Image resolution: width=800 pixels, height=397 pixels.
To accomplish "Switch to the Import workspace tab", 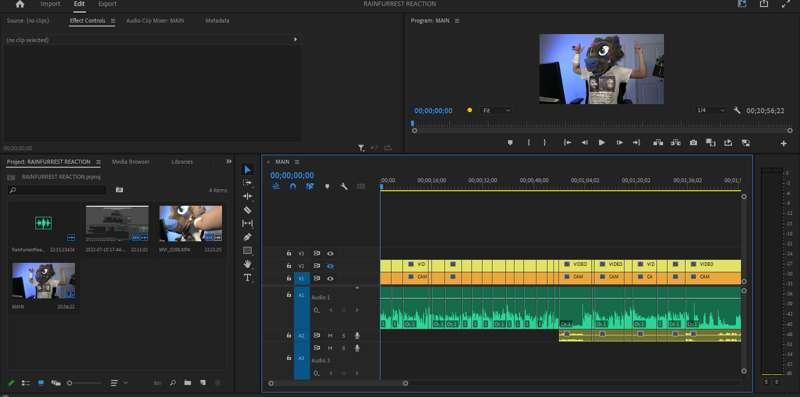I will point(51,4).
